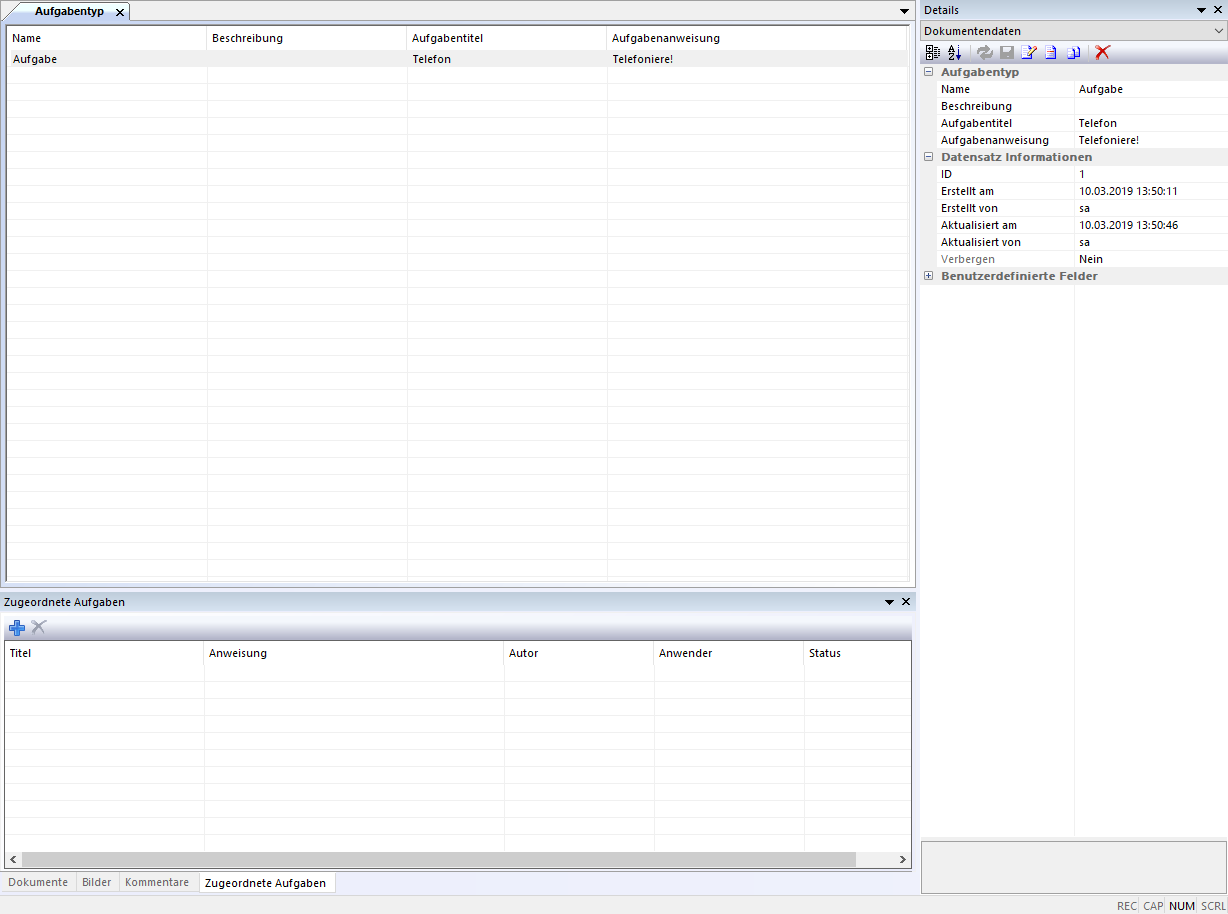Screen dimensions: 1228x914
Task: Add an assigned task with blue plus
Action: click(x=16, y=627)
